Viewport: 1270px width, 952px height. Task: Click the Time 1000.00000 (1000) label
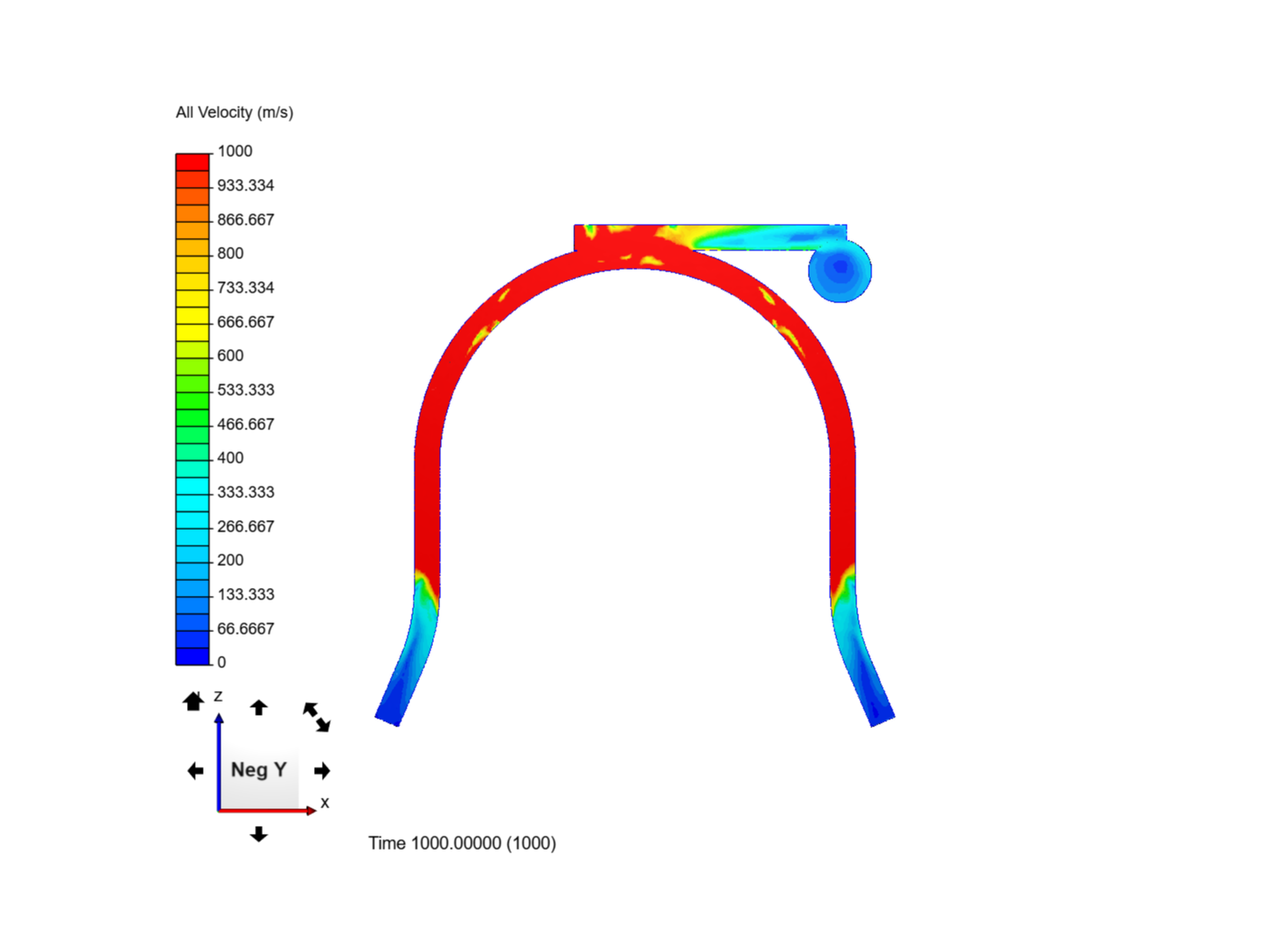pos(462,844)
